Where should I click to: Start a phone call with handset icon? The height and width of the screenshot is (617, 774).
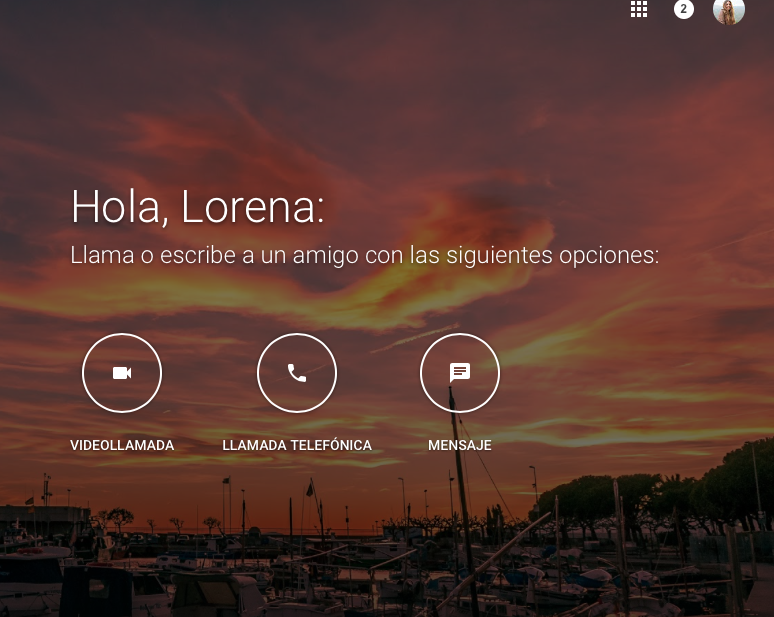pos(297,373)
